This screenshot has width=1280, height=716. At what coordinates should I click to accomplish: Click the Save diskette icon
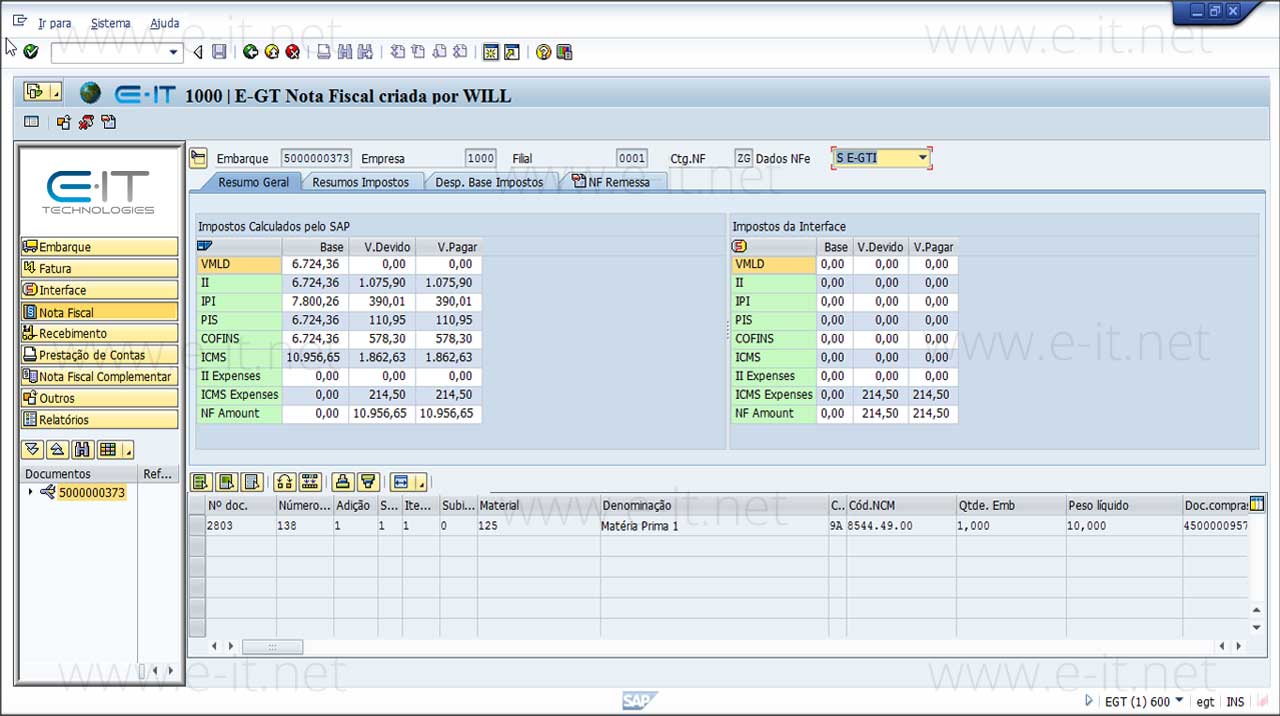[x=219, y=52]
